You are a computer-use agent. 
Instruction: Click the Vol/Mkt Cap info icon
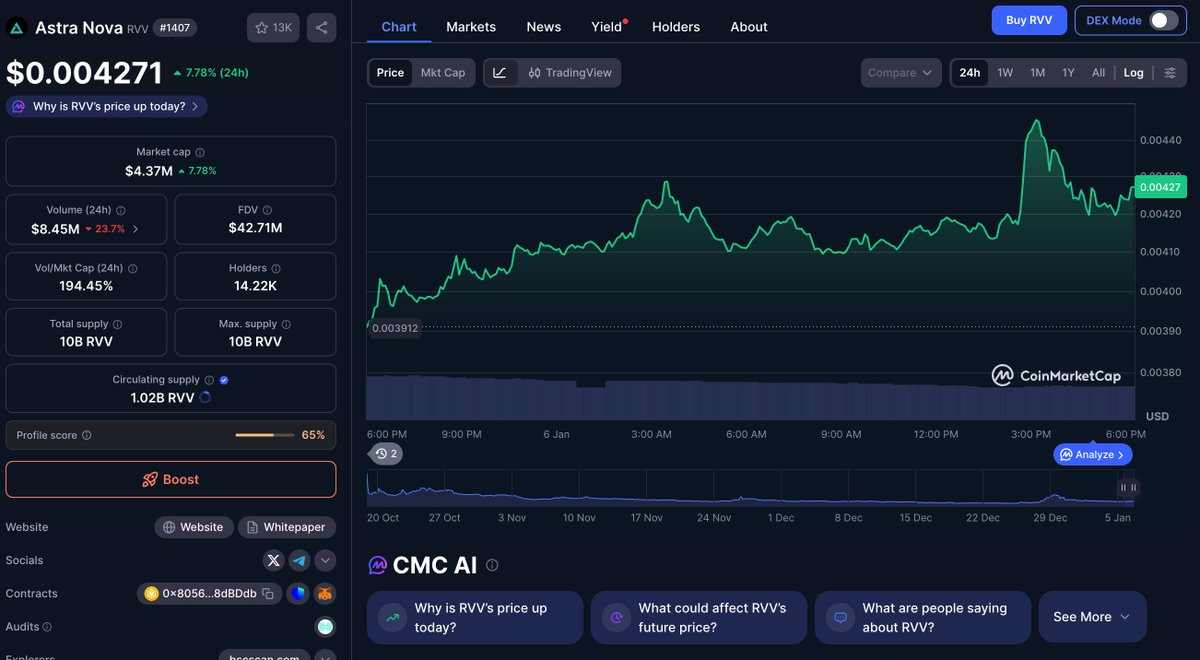coord(132,268)
